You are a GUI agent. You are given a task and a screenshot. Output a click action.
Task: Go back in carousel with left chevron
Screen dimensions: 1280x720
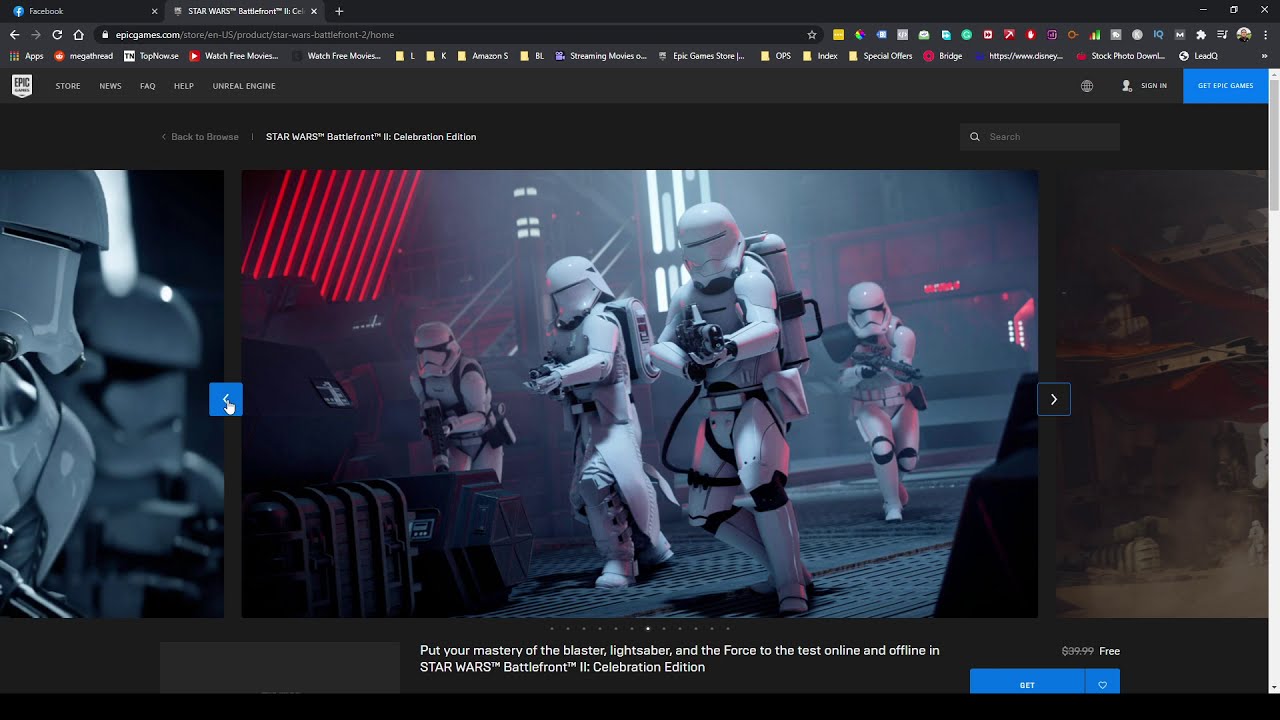[225, 399]
